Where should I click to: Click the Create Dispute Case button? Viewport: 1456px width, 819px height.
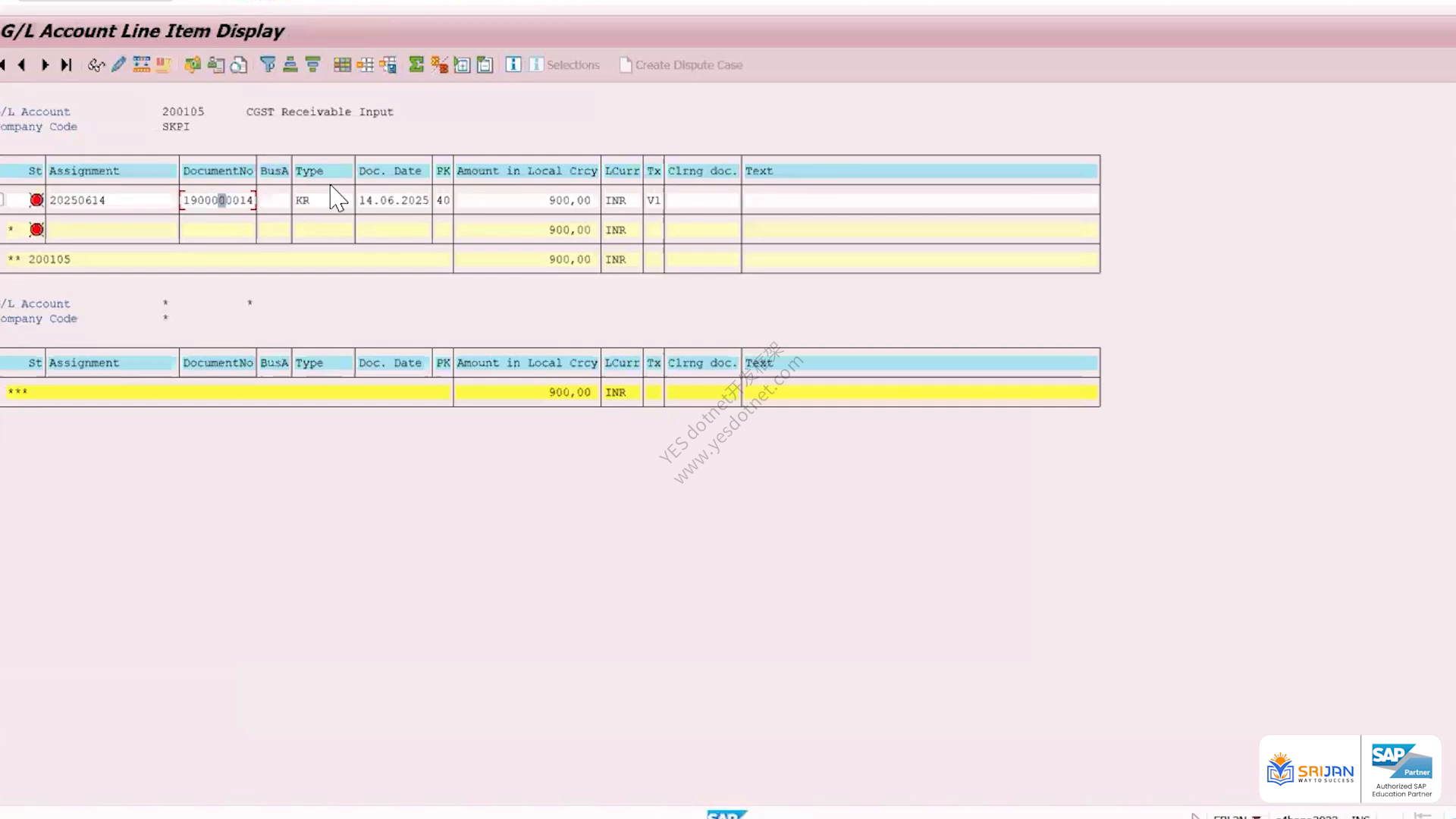coord(681,65)
